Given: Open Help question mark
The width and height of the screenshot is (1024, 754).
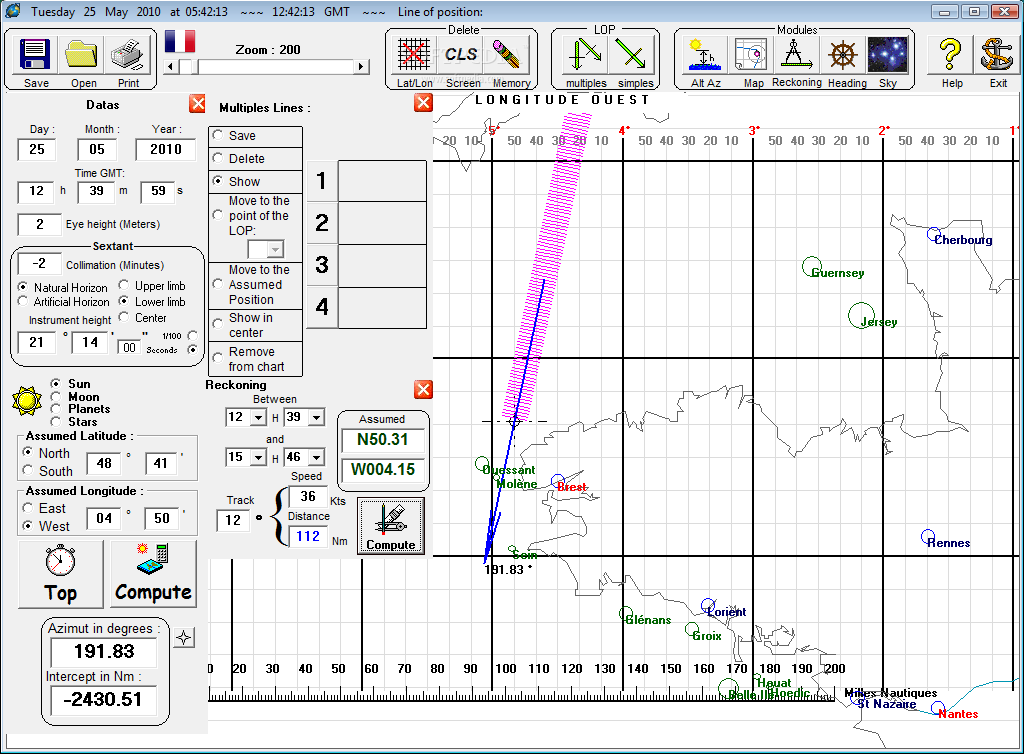Looking at the screenshot, I should [951, 55].
